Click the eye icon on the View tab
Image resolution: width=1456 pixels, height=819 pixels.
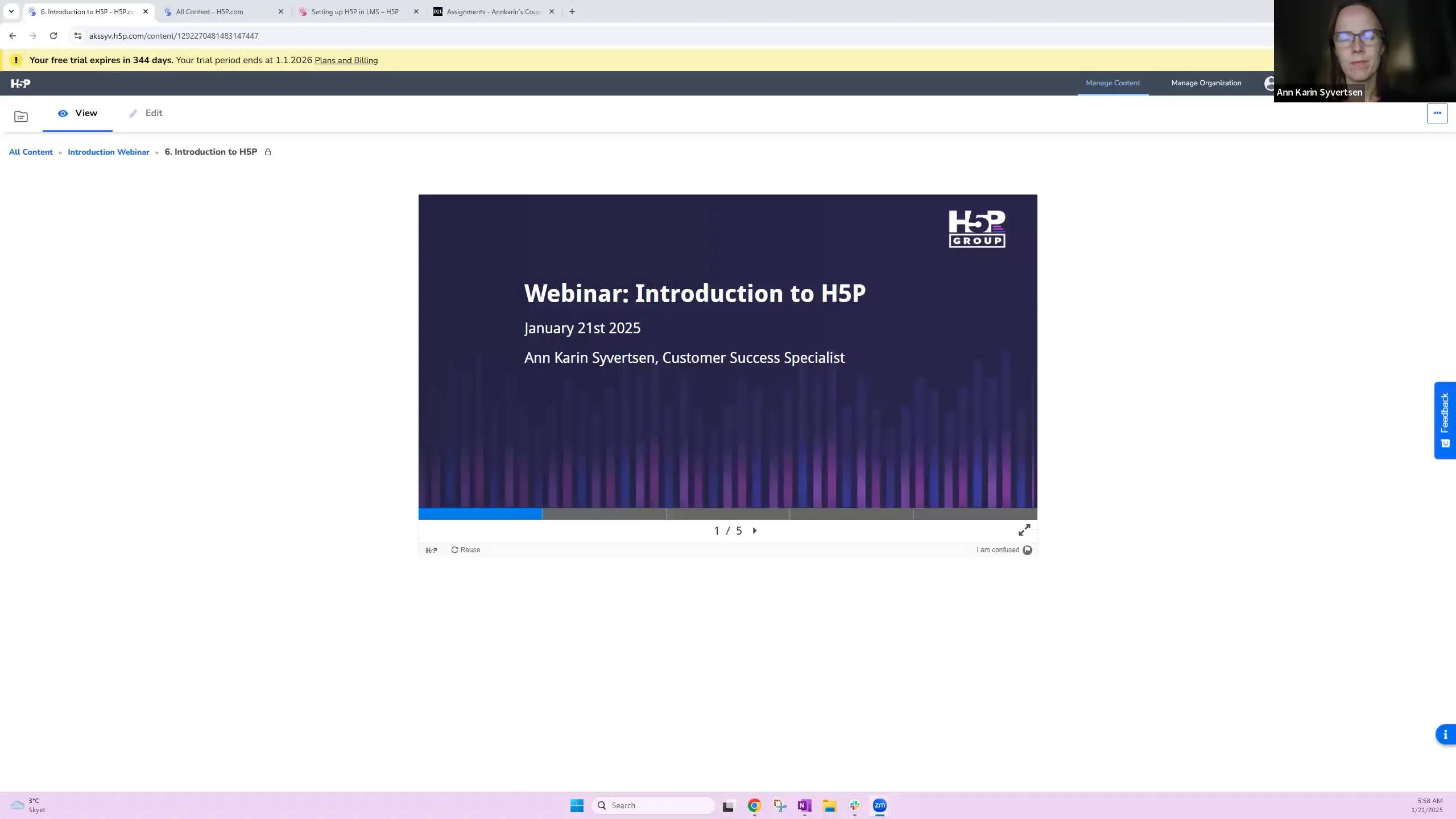click(x=63, y=113)
